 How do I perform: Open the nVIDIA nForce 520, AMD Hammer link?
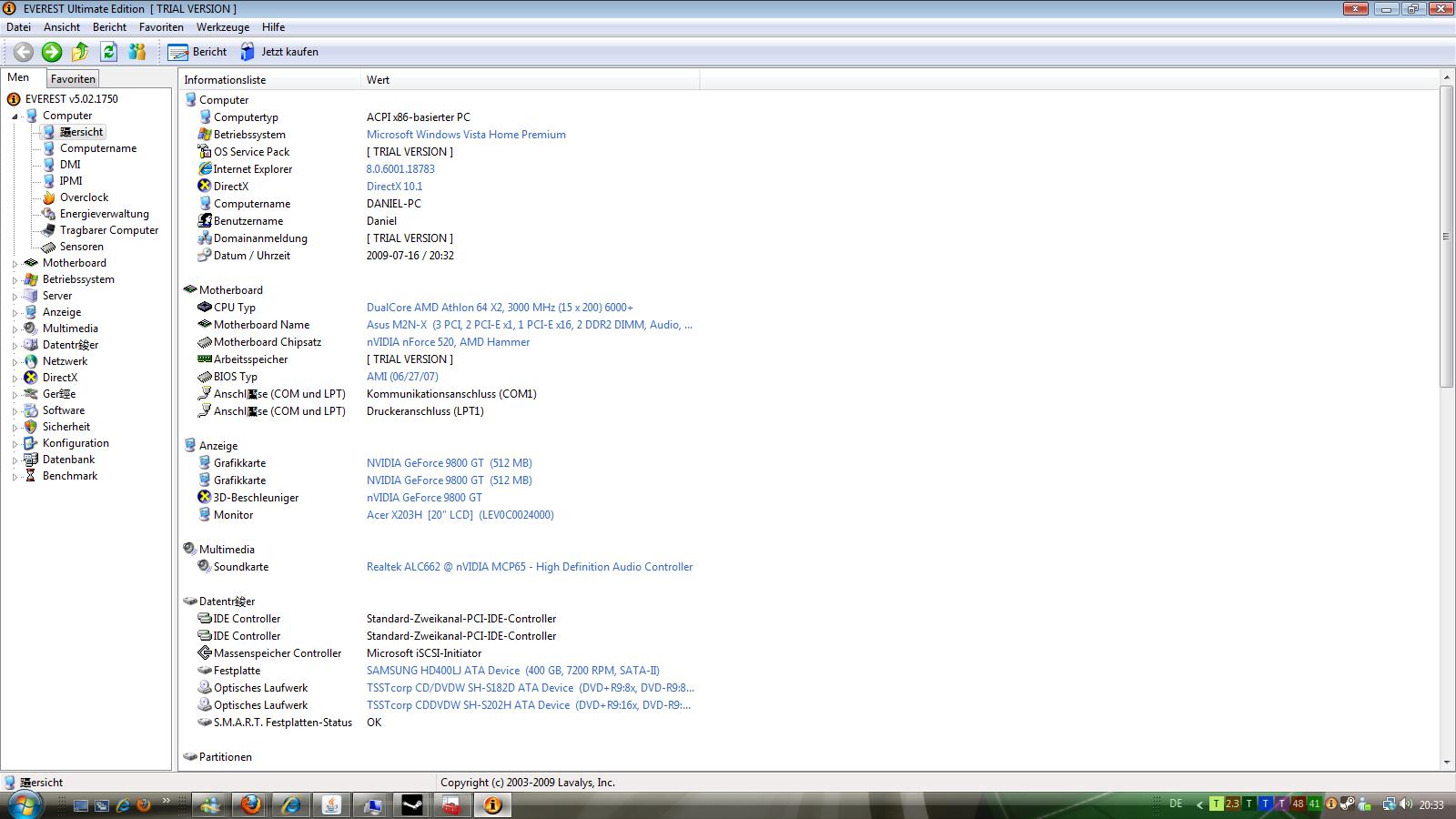(448, 342)
